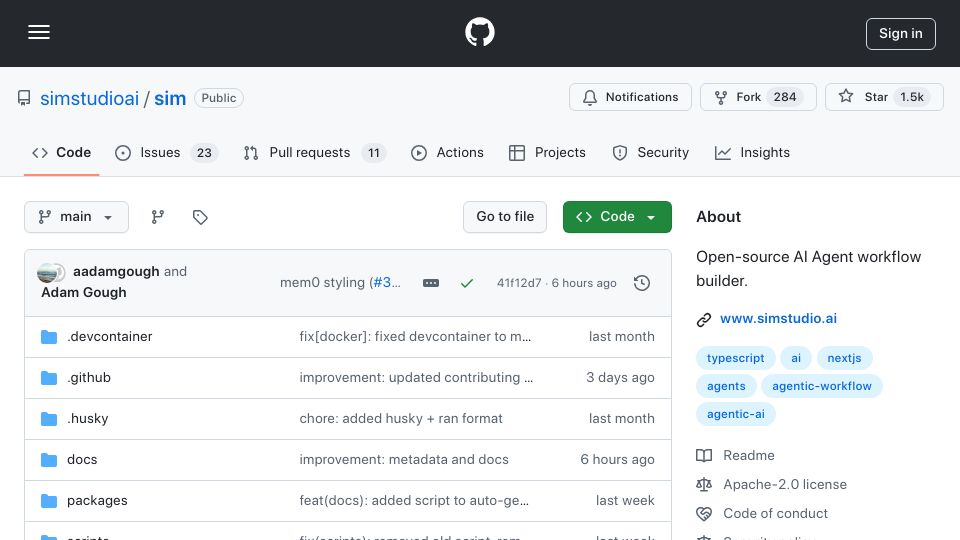Click the Notifications button
This screenshot has height=540, width=960.
(x=630, y=97)
